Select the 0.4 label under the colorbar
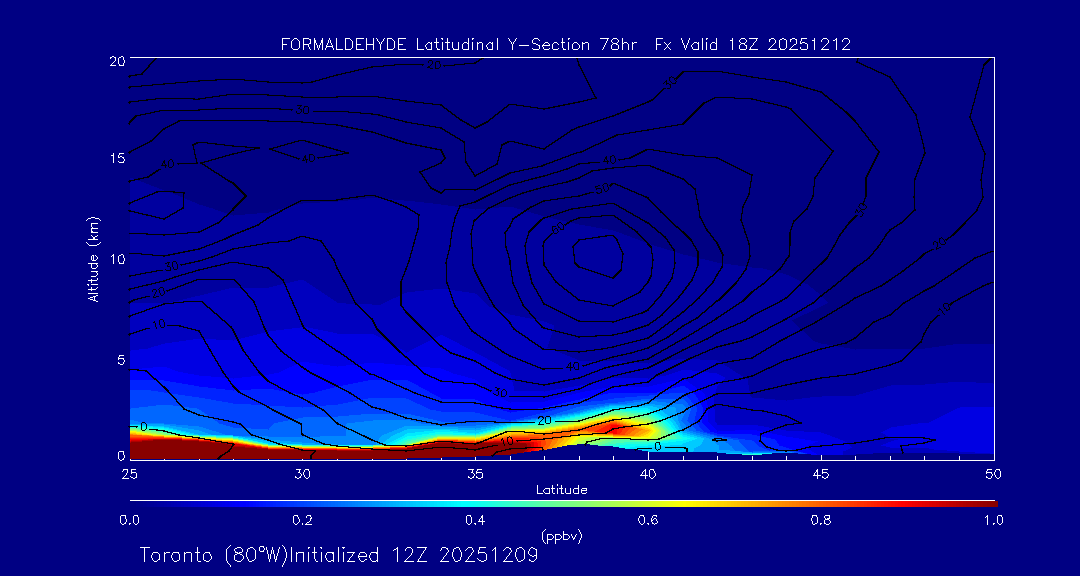 pyautogui.click(x=475, y=520)
